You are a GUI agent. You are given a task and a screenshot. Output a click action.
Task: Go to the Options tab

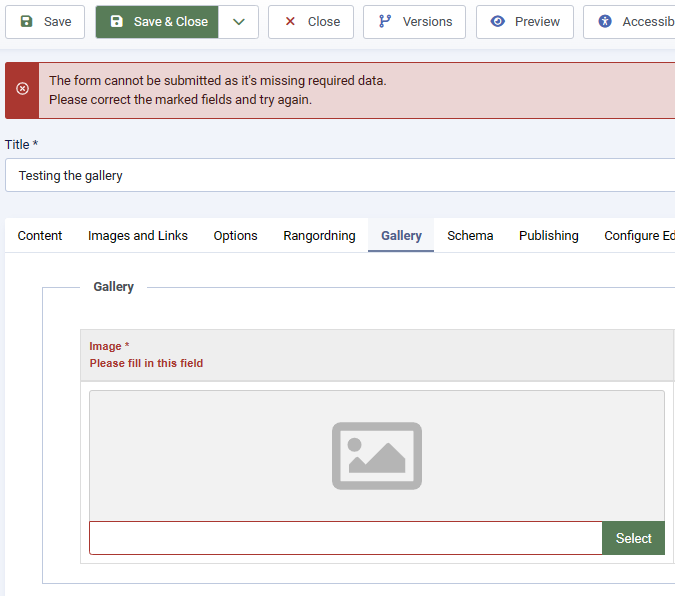(235, 236)
